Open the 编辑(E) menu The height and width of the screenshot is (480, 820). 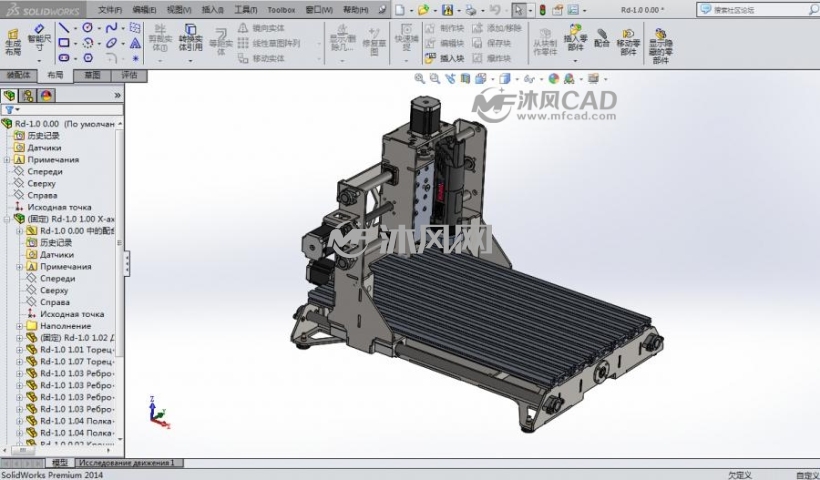click(x=144, y=9)
